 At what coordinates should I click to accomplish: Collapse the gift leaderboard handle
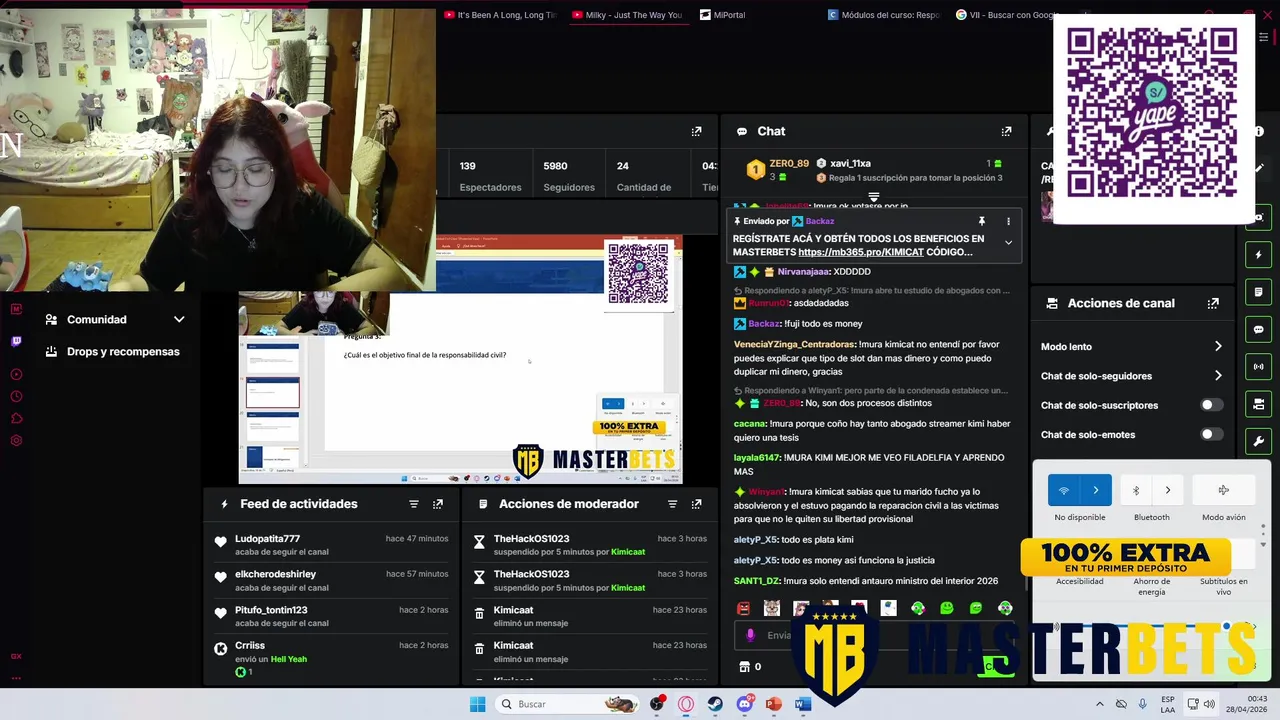click(x=873, y=197)
